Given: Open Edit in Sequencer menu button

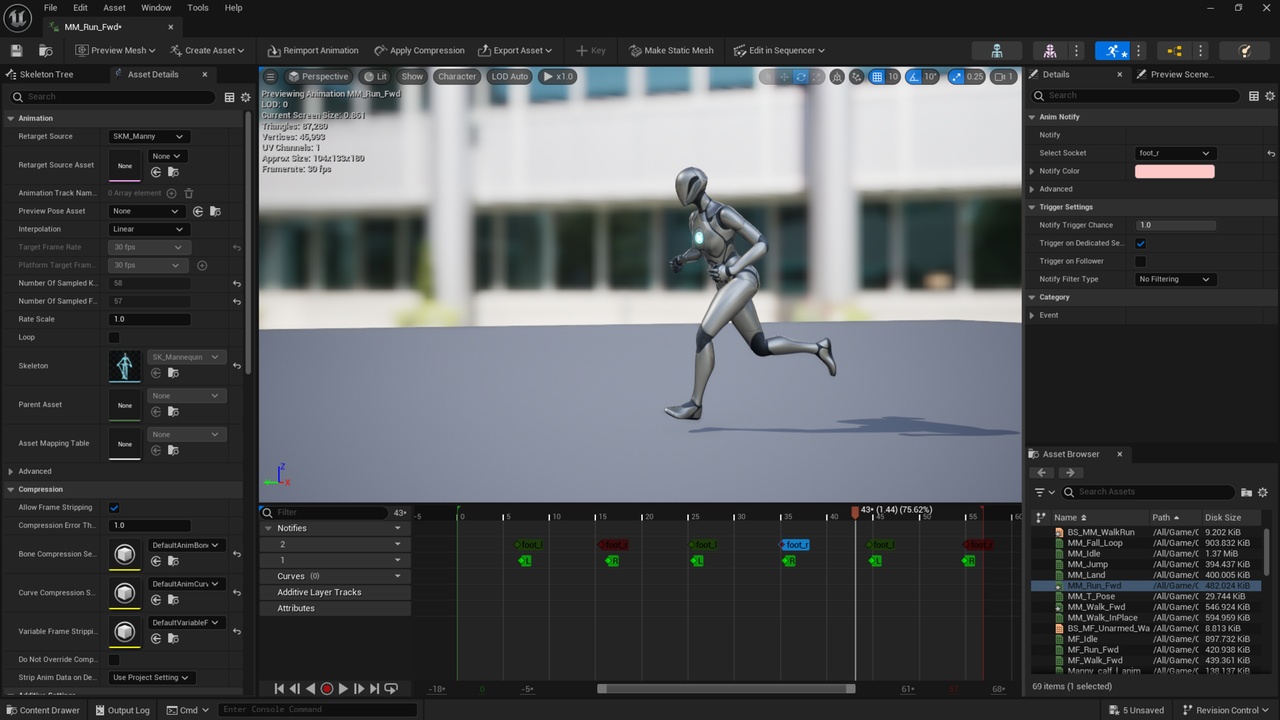Looking at the screenshot, I should click(779, 50).
